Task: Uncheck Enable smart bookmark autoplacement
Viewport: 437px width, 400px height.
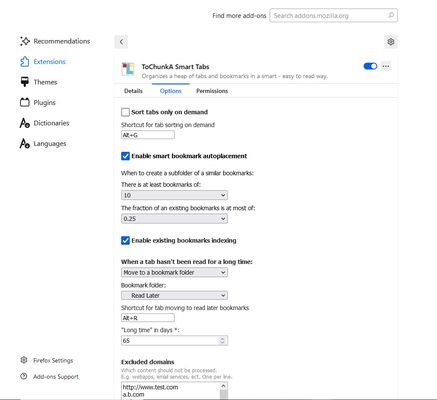Action: click(x=125, y=156)
